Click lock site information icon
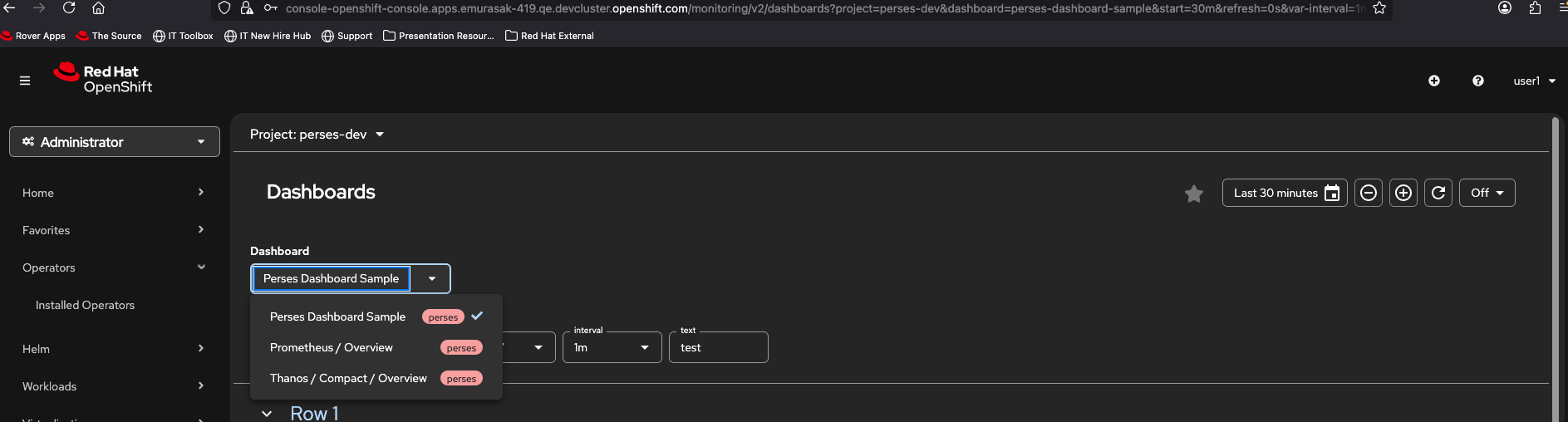Viewport: 1568px width, 422px height. 247,8
